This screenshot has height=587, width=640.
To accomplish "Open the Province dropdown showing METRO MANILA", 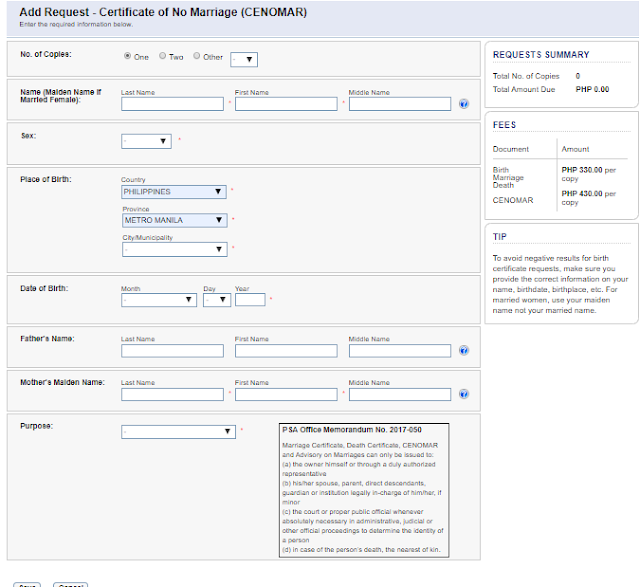I will point(173,220).
